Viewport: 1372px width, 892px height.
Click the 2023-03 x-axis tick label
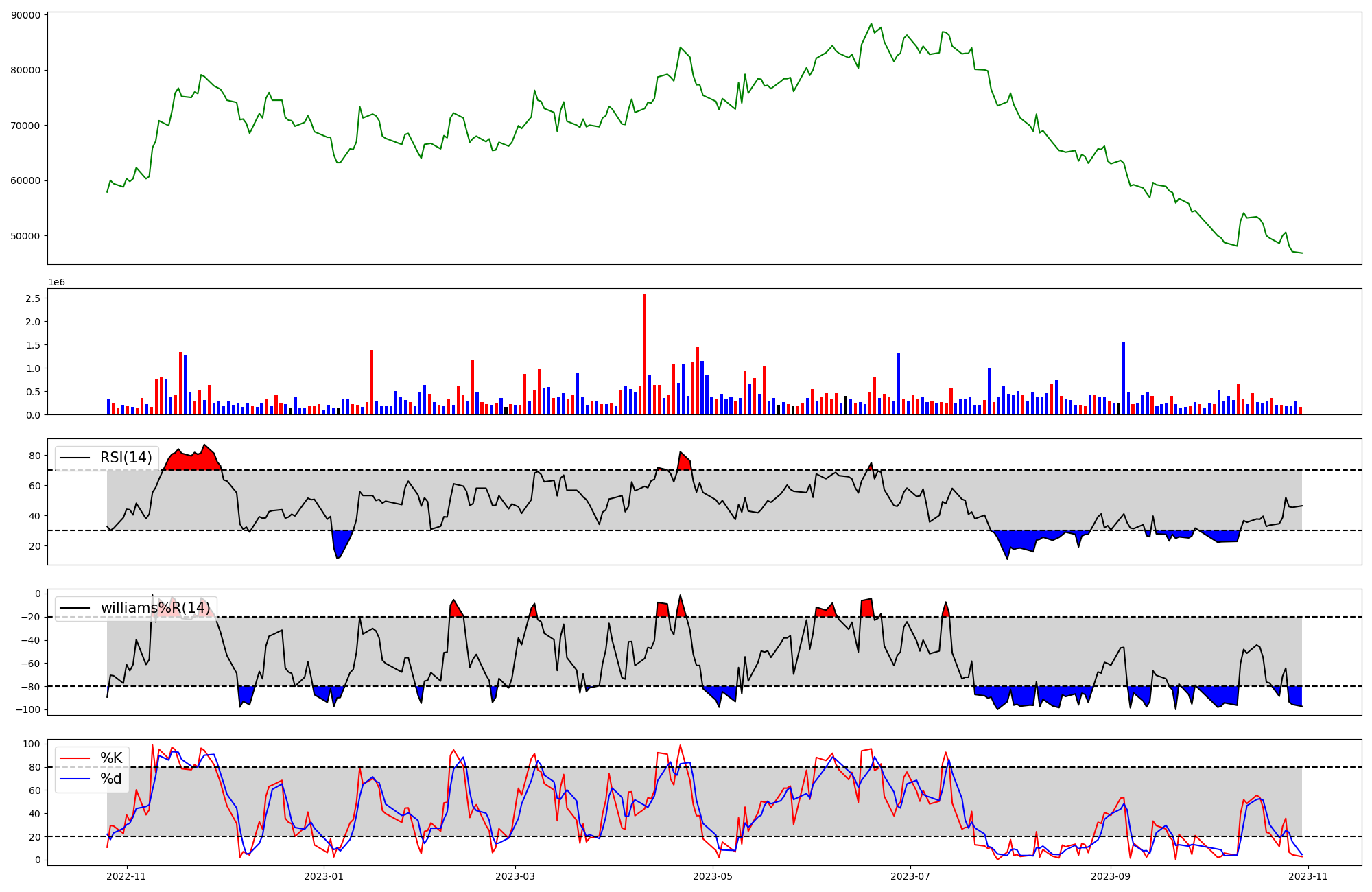click(x=515, y=876)
